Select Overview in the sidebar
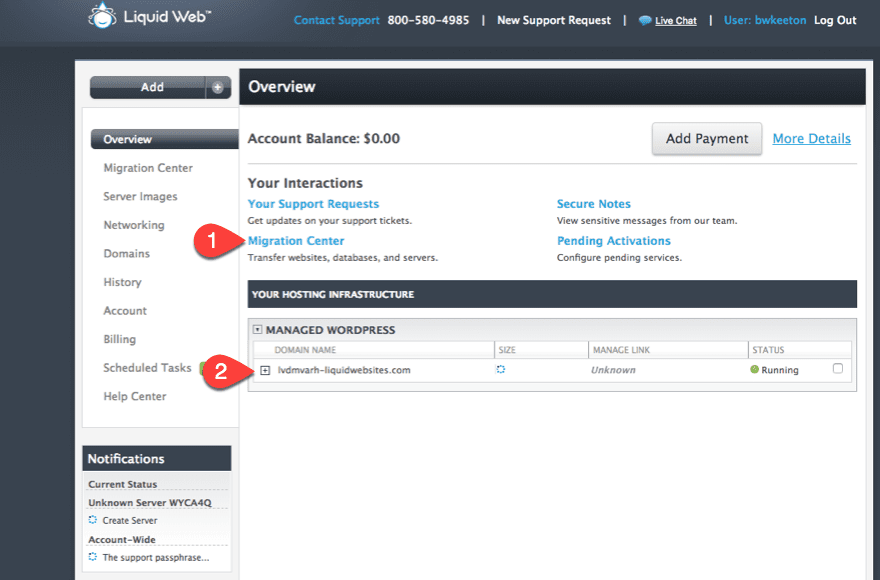This screenshot has width=880, height=580. pos(164,139)
